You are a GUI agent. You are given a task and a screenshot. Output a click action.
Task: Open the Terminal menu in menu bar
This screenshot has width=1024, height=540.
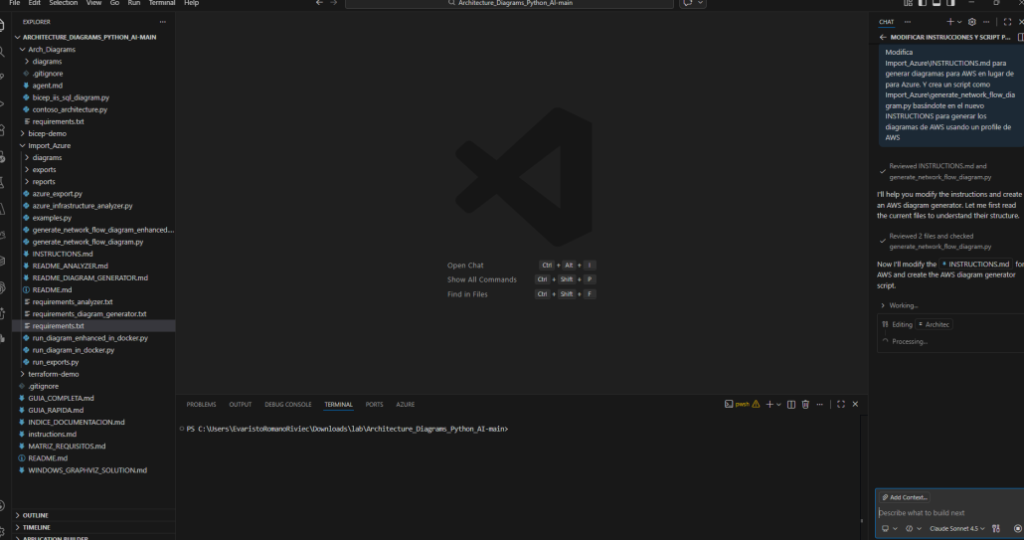point(162,3)
